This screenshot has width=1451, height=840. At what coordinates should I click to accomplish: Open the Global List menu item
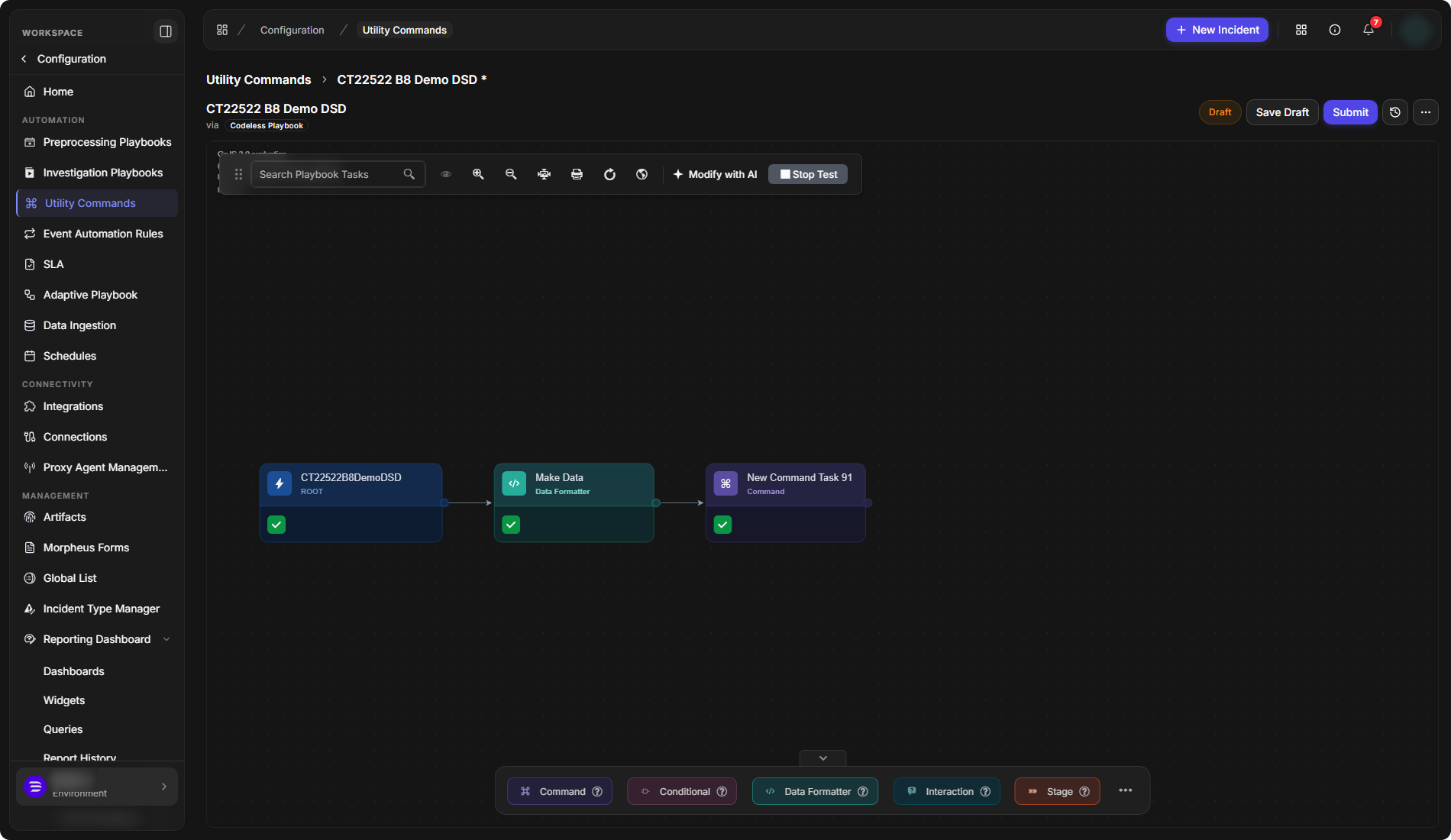97,578
